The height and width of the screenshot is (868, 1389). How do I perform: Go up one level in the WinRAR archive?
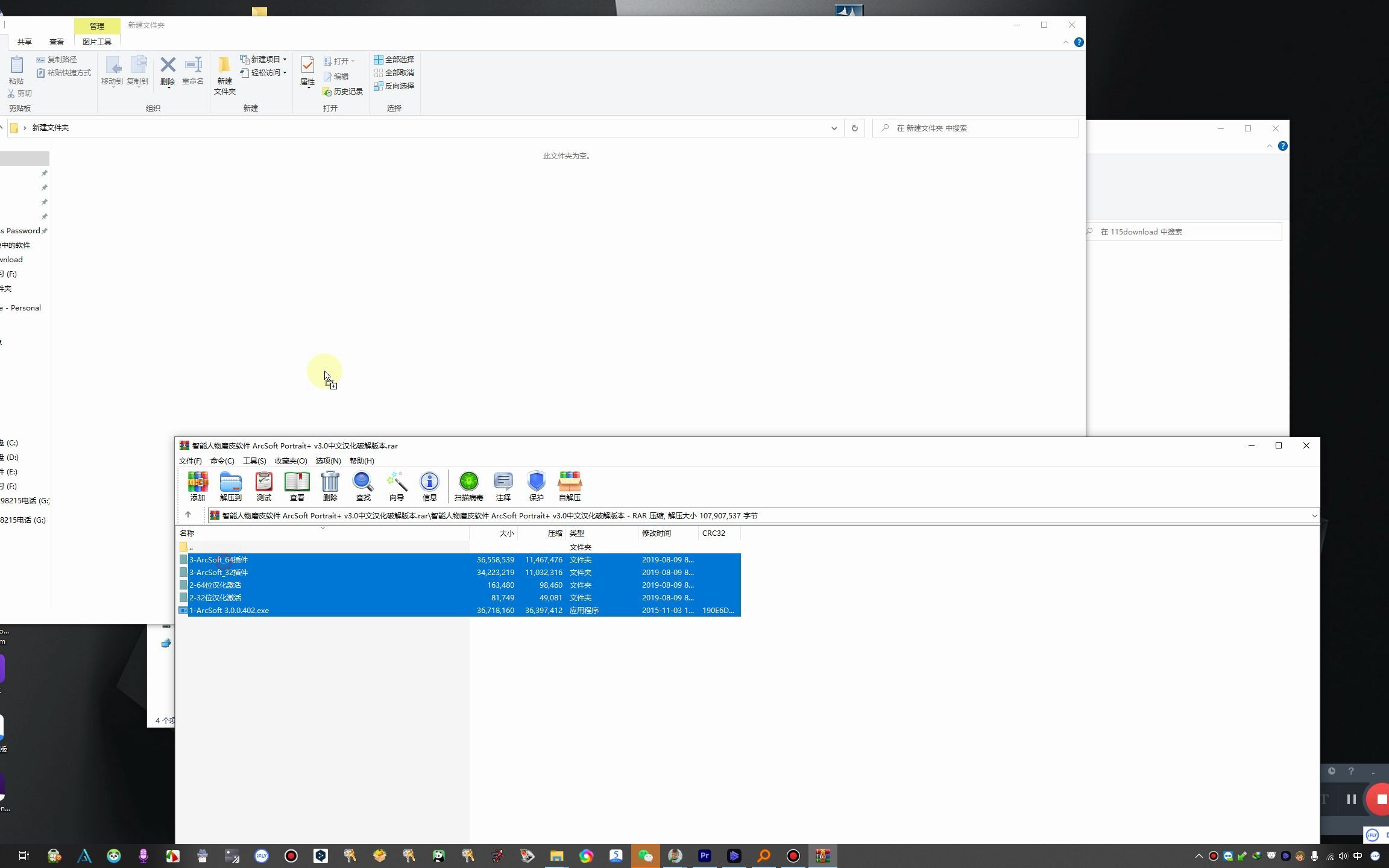188,515
